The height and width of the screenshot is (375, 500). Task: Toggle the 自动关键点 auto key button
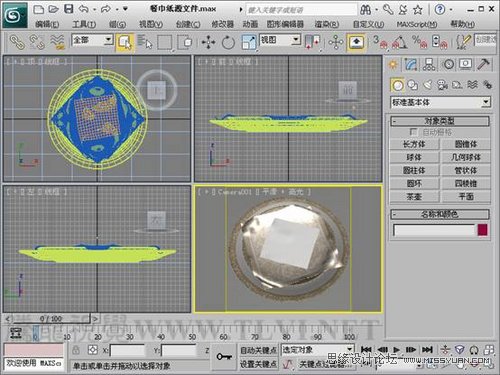point(258,350)
